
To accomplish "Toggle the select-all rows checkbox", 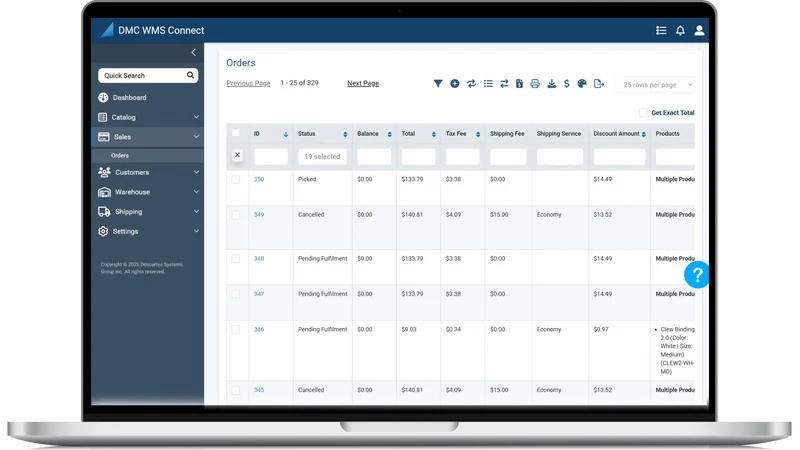I will click(236, 133).
